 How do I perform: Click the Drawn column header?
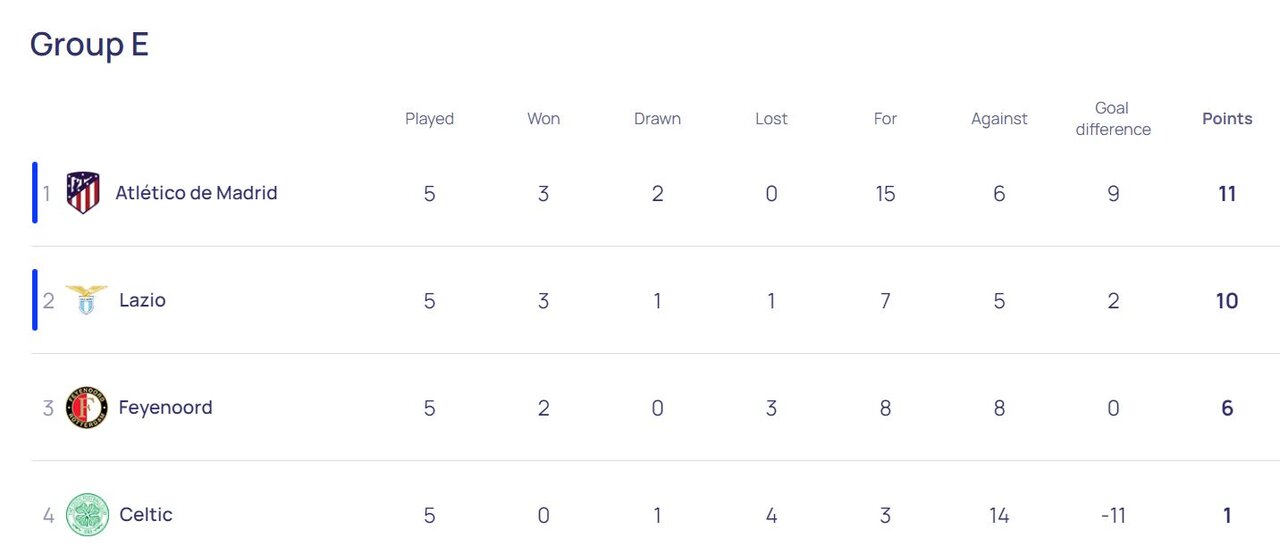click(x=657, y=119)
